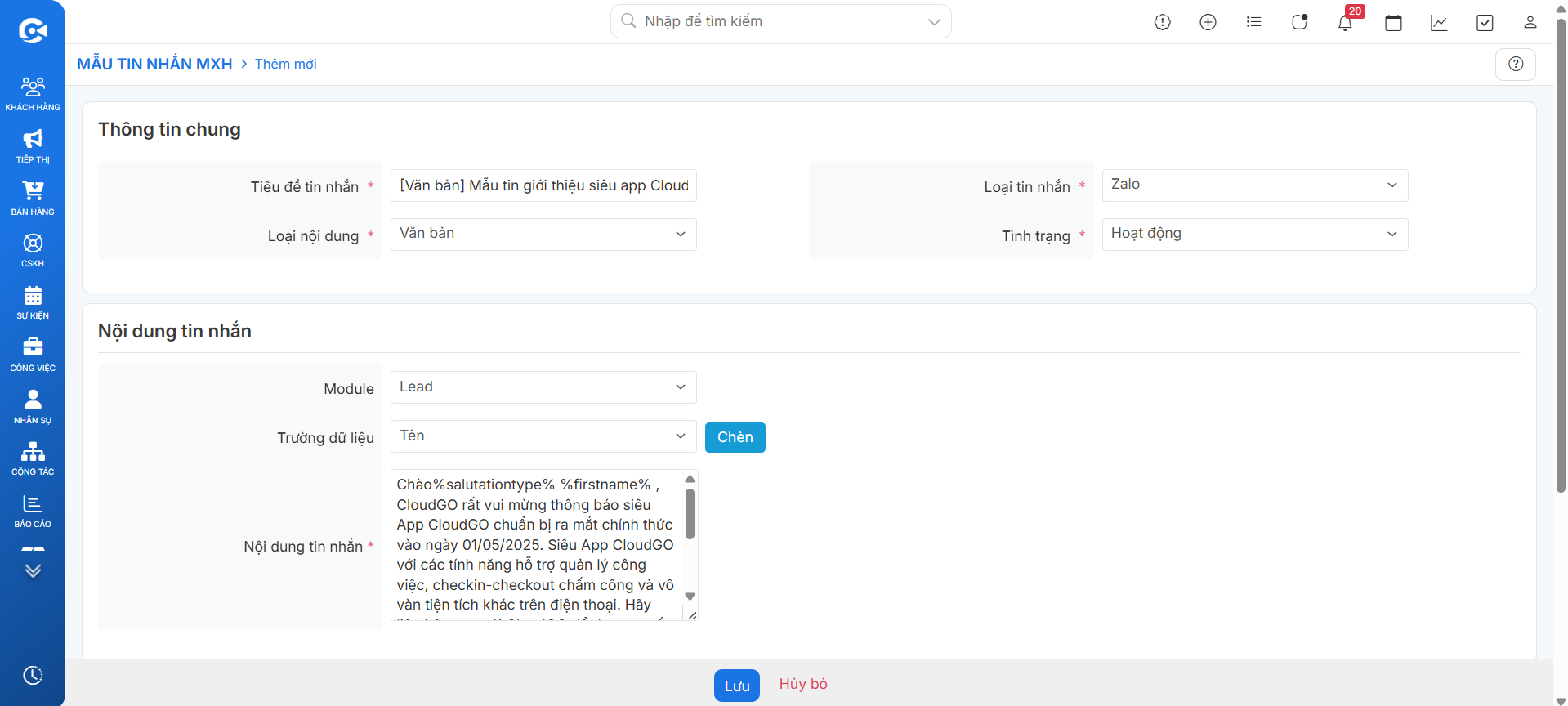Click the alert exclamation icon in top bar

(1163, 22)
